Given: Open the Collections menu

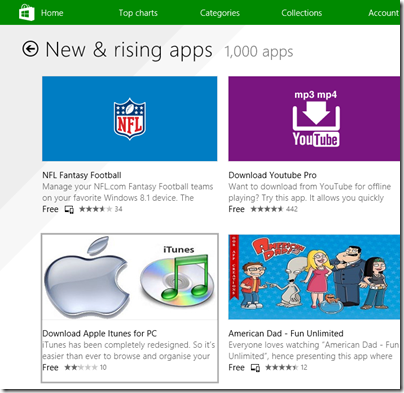Looking at the screenshot, I should tap(302, 13).
